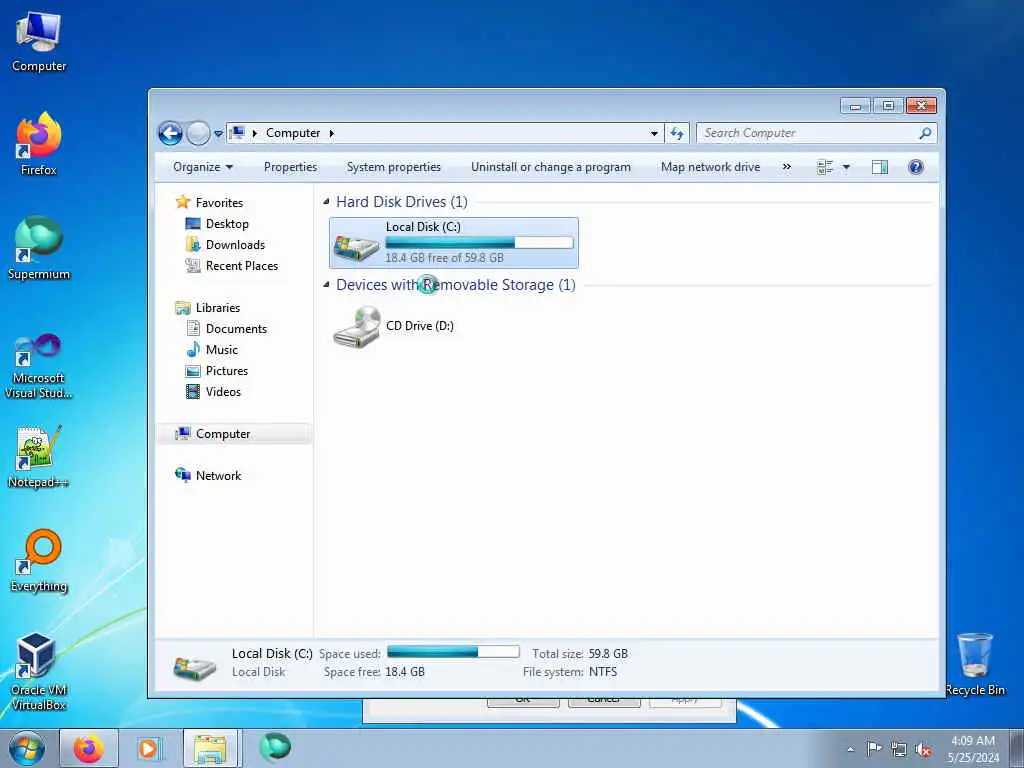The image size is (1024, 768).
Task: Select Network in navigation pane
Action: [x=218, y=475]
